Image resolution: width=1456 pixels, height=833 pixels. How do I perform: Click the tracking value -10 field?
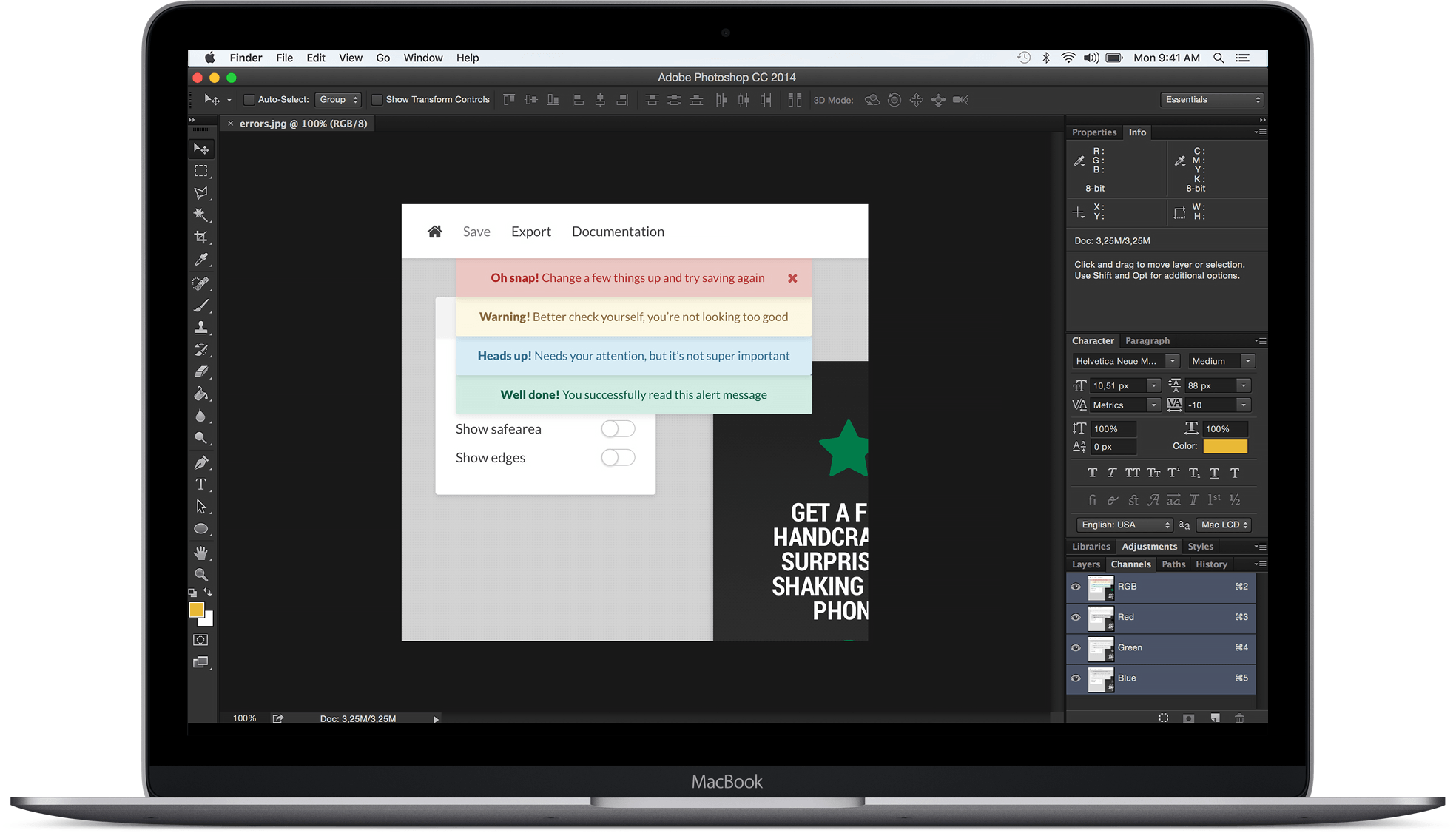tap(1210, 405)
